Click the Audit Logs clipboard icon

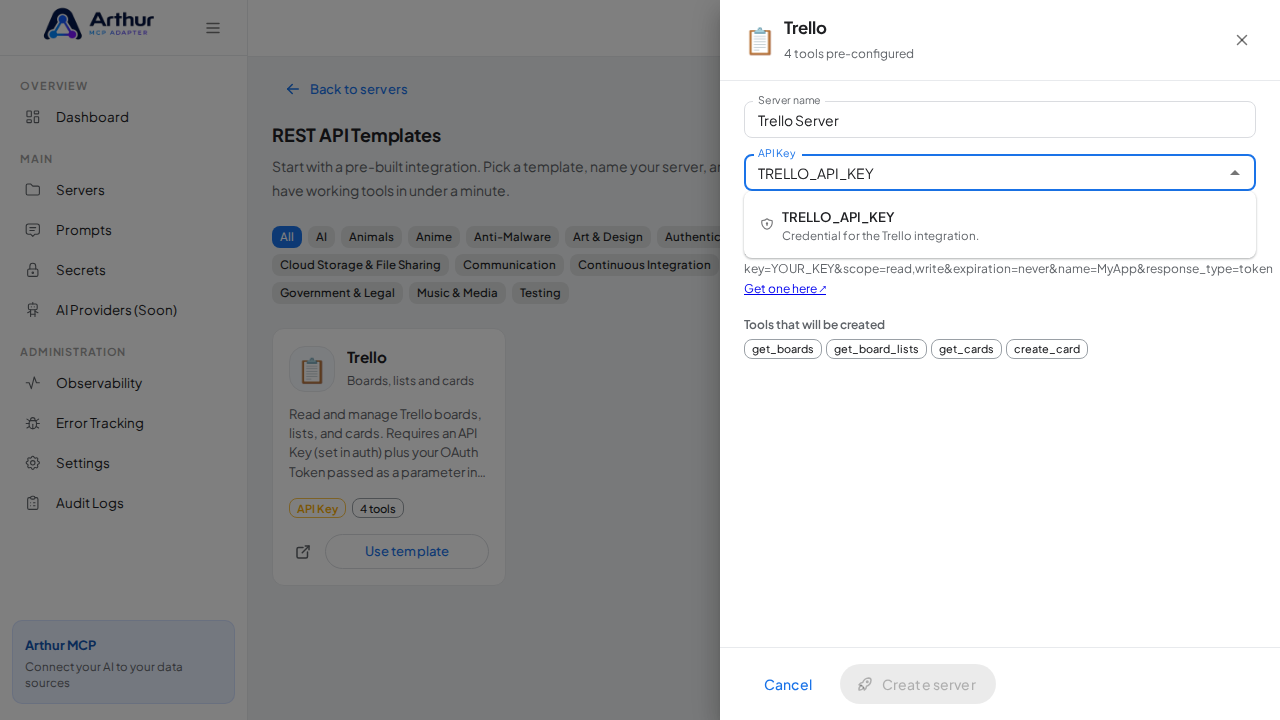(x=33, y=503)
